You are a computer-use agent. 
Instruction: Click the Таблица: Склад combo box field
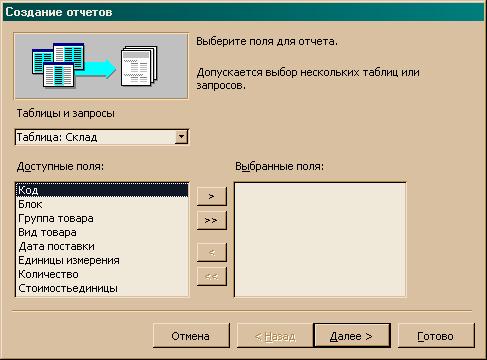coord(102,137)
